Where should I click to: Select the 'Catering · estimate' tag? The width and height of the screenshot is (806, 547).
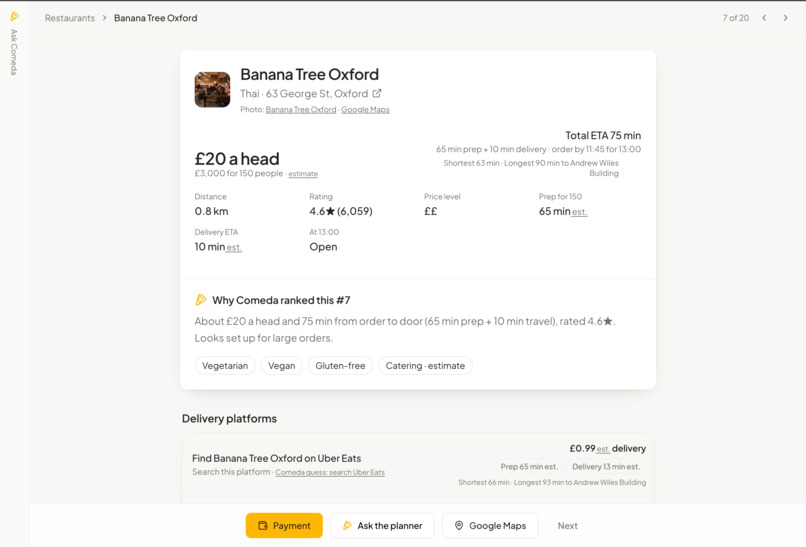point(425,366)
